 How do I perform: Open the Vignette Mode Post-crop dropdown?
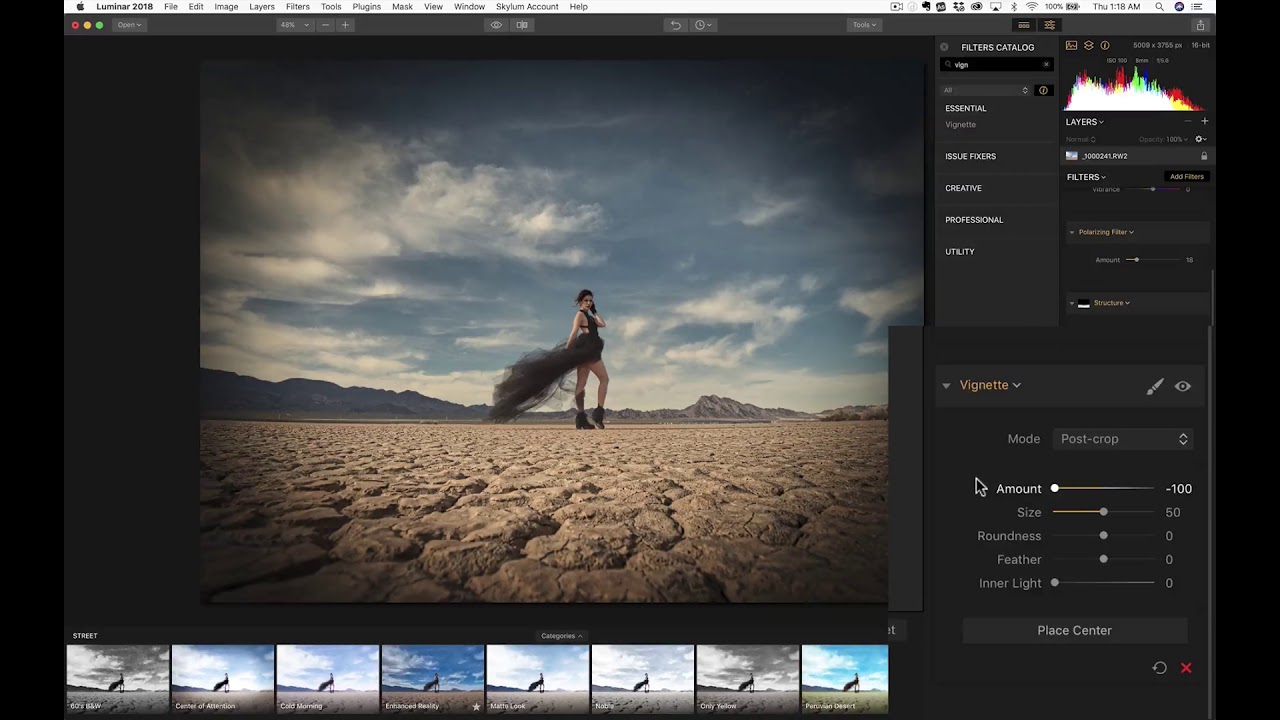click(1122, 439)
